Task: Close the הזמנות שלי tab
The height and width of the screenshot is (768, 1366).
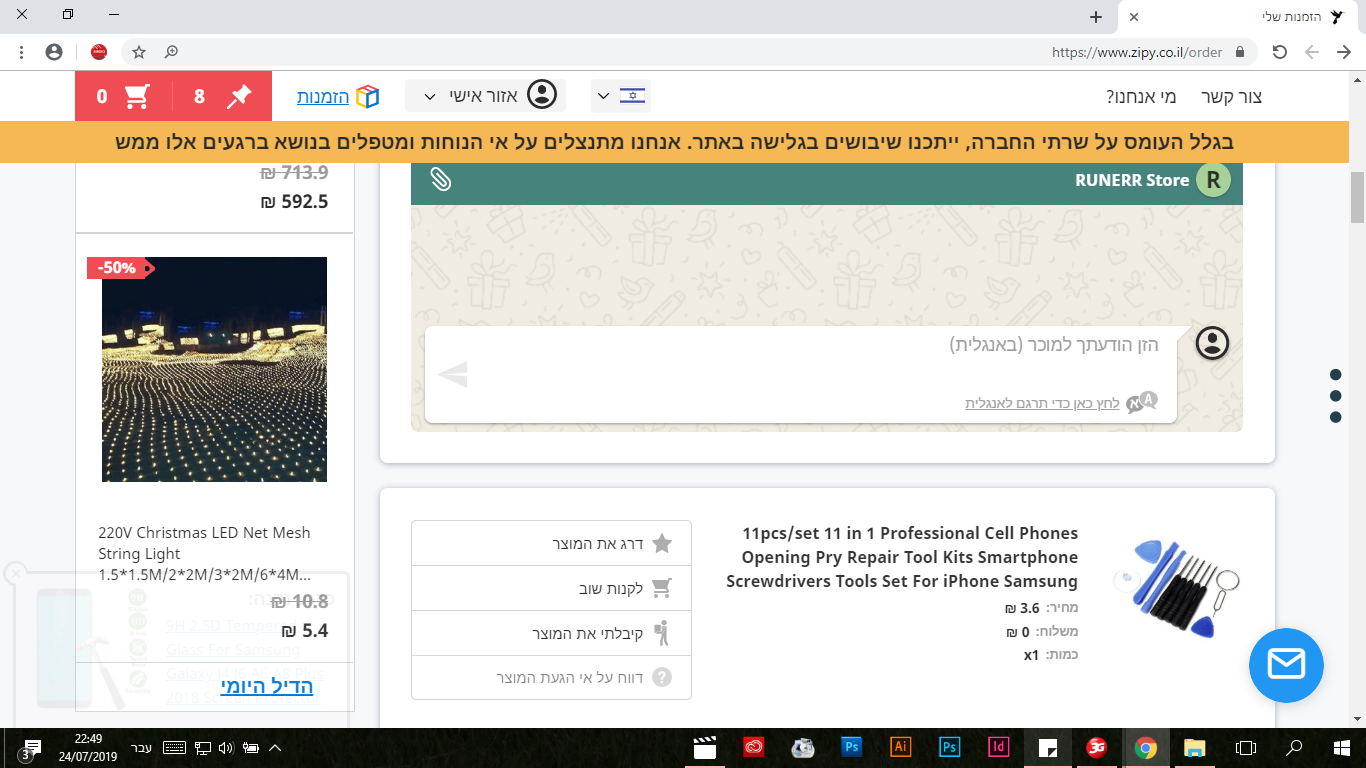Action: pos(1134,17)
